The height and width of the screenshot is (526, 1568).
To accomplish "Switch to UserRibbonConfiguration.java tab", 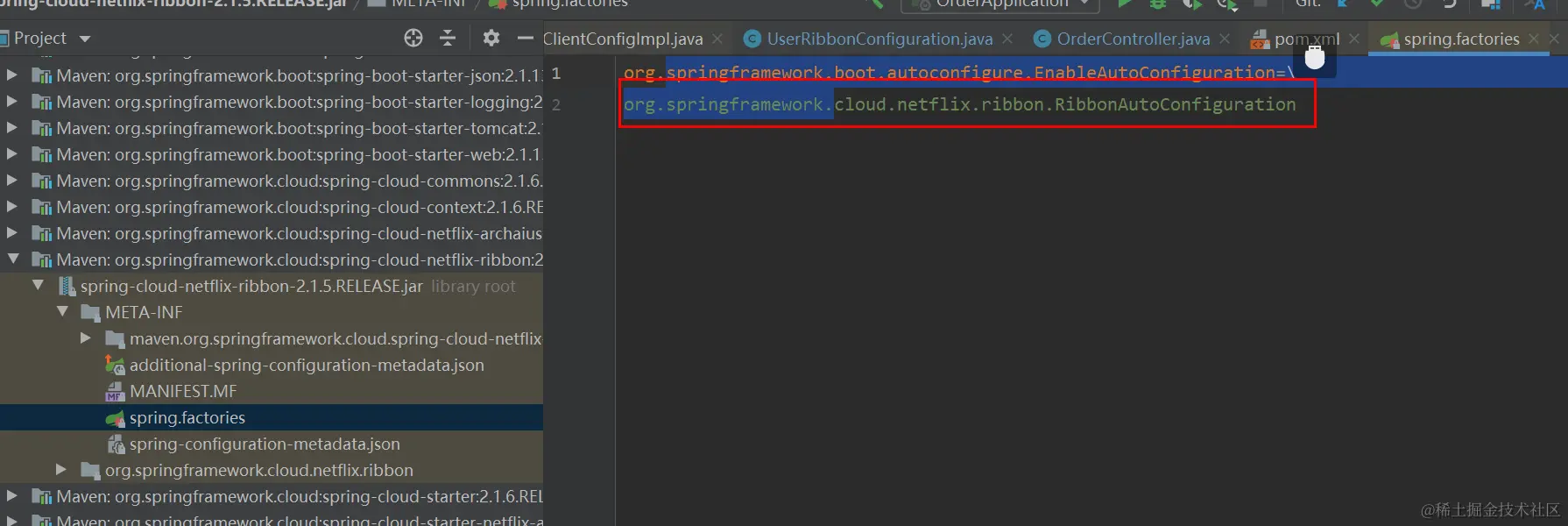I will pos(879,39).
